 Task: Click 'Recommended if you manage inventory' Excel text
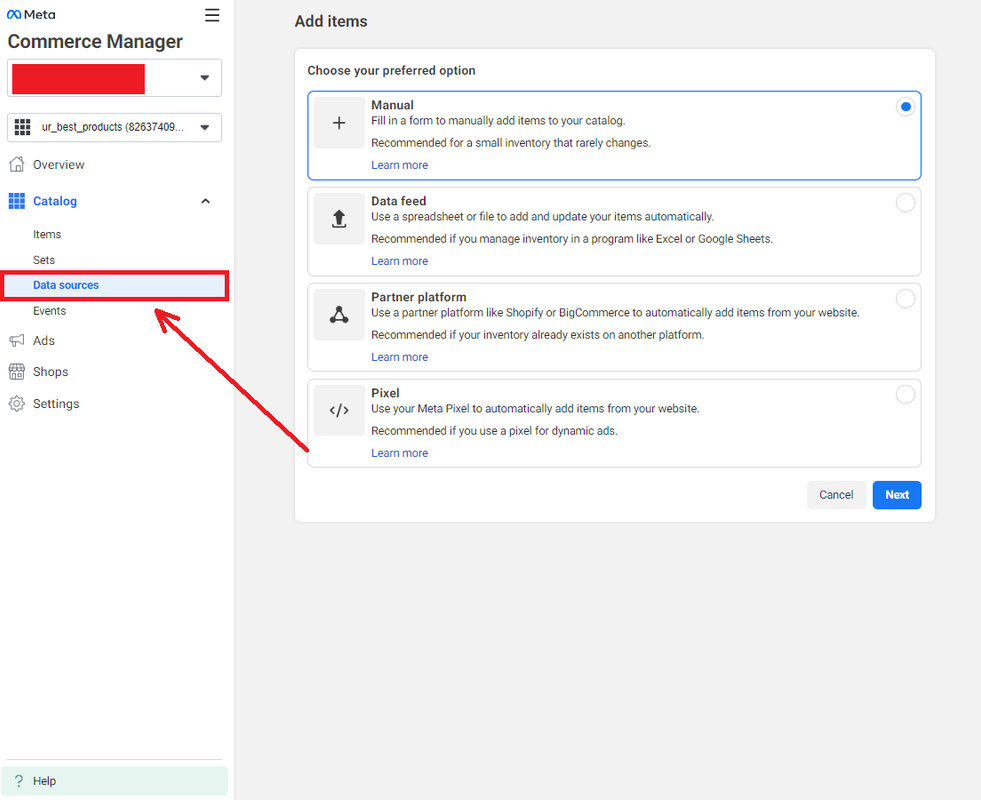(x=572, y=239)
